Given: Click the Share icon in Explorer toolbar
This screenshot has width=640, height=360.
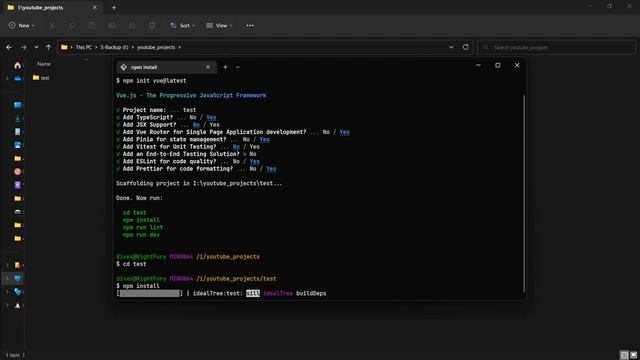Looking at the screenshot, I should coord(132,25).
